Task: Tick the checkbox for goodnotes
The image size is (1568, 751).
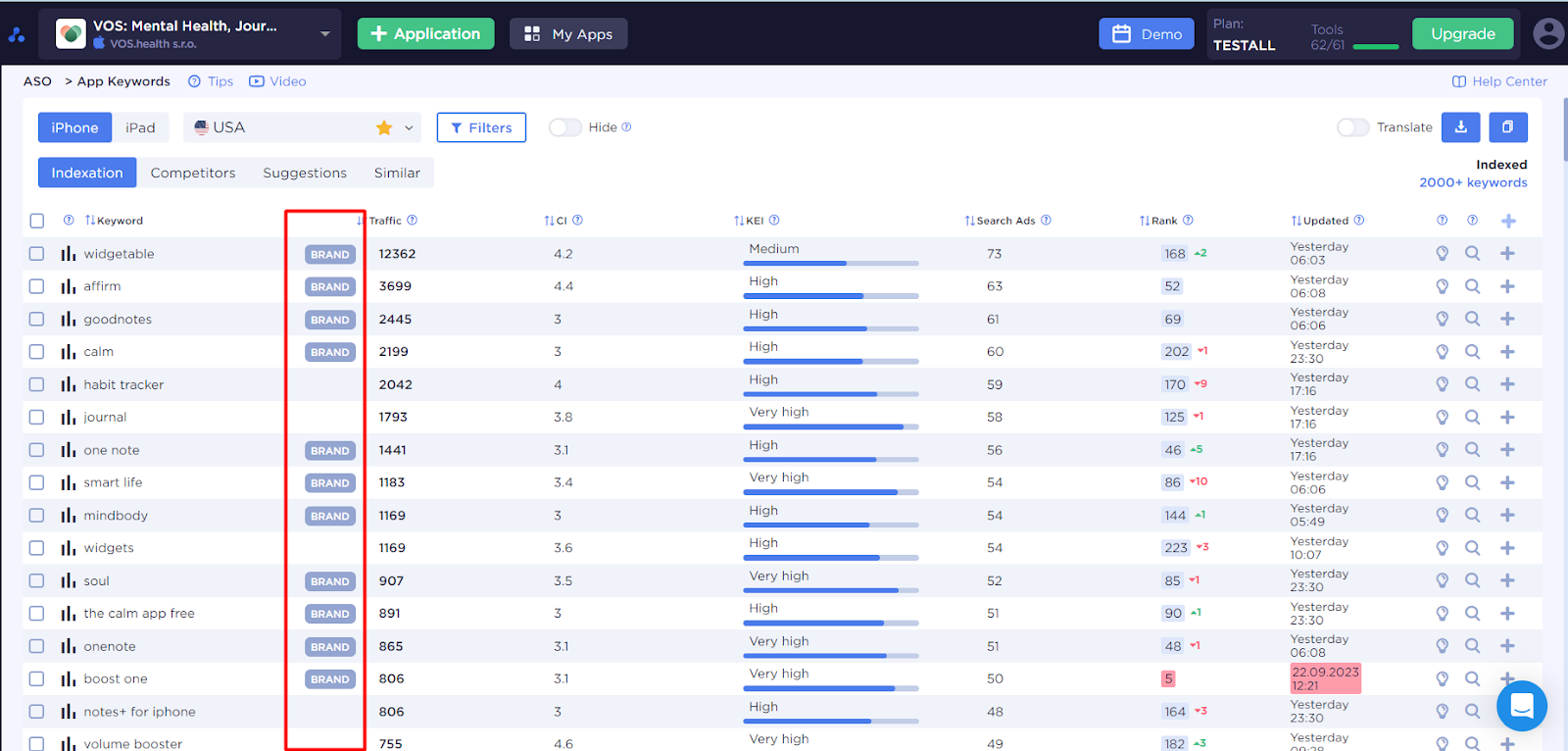Action: (37, 319)
